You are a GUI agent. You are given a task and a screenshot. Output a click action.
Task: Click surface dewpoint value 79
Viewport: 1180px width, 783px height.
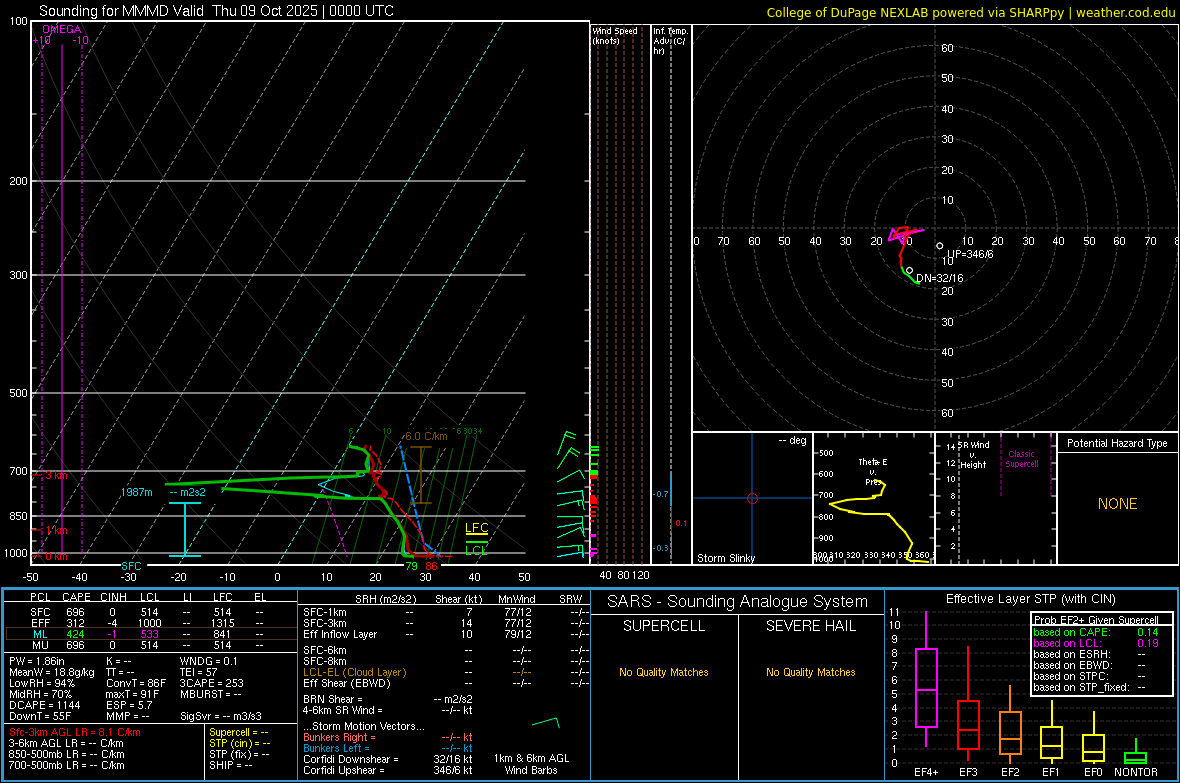pos(411,566)
